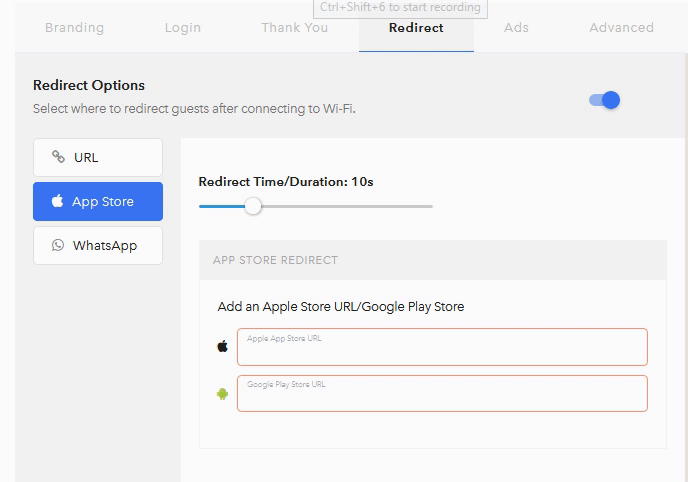Viewport: 688px width, 482px height.
Task: Focus the Google Play Store URL field
Action: click(x=442, y=393)
